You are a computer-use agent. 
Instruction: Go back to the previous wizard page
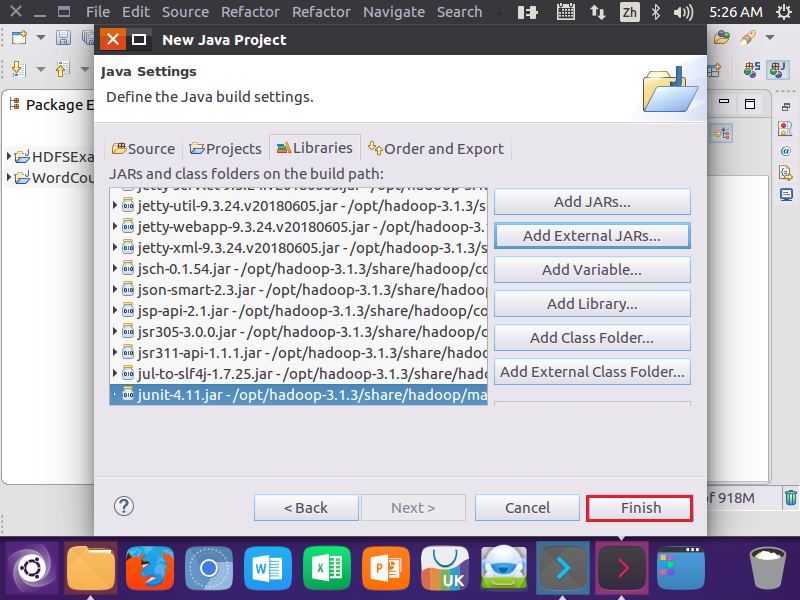point(306,508)
